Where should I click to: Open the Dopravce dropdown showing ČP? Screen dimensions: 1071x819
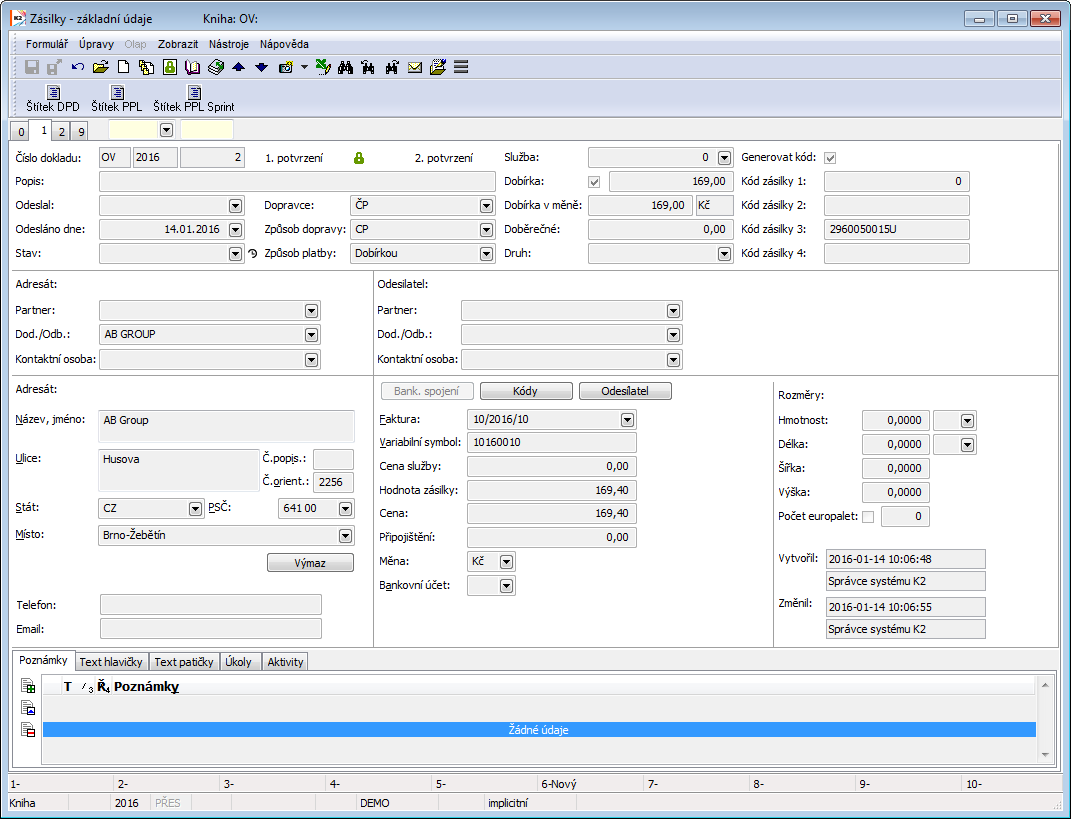(x=486, y=206)
